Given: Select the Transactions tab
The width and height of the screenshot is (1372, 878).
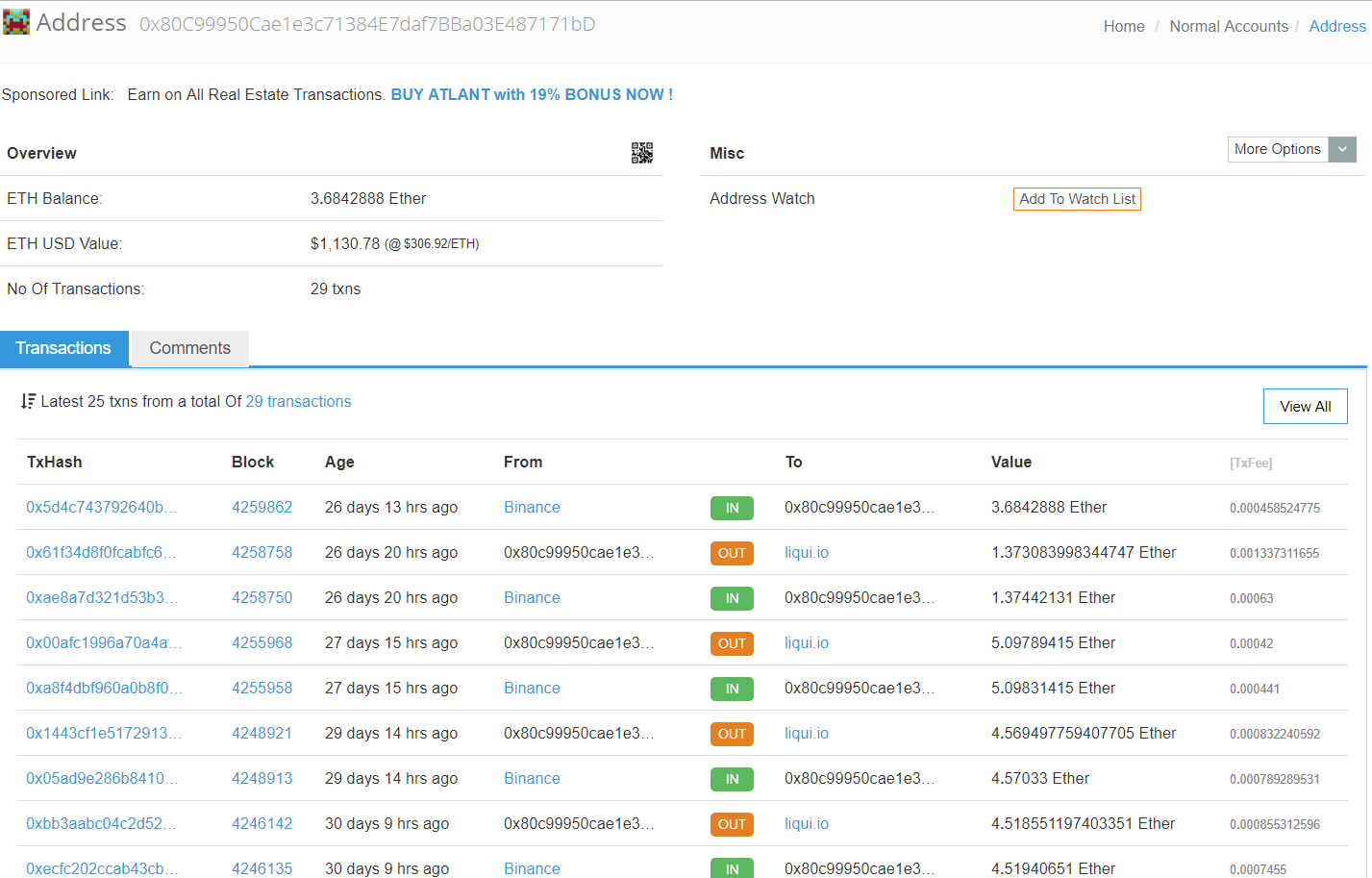Looking at the screenshot, I should click(x=63, y=348).
